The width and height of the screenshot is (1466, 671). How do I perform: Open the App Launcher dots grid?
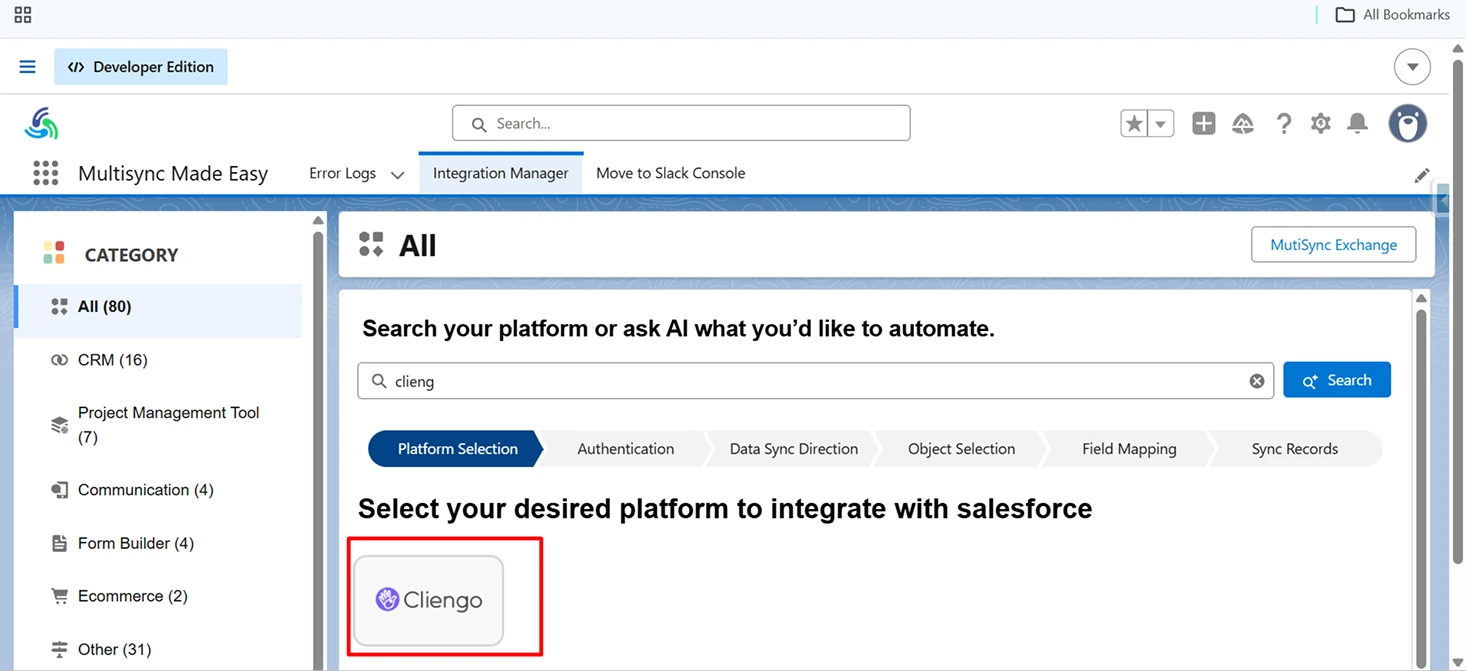pyautogui.click(x=46, y=173)
